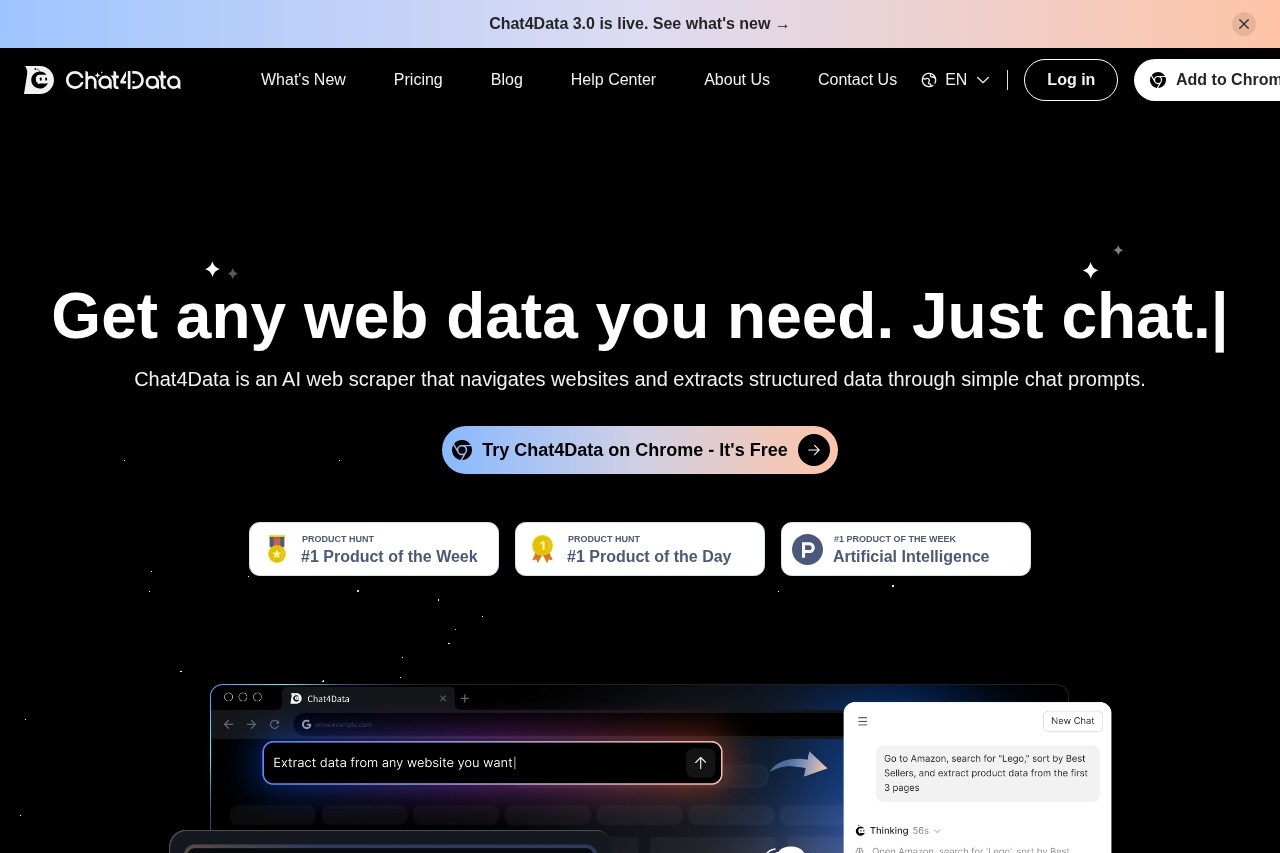Viewport: 1280px width, 853px height.
Task: Open the What's New menu item
Action: pos(303,80)
